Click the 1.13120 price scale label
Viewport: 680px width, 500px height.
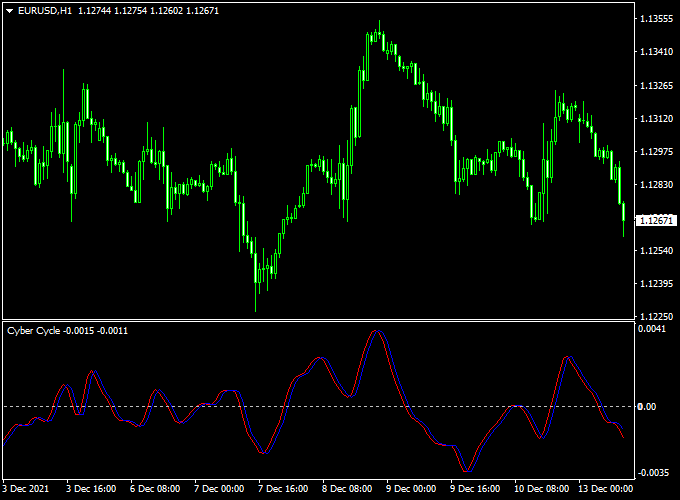point(657,118)
